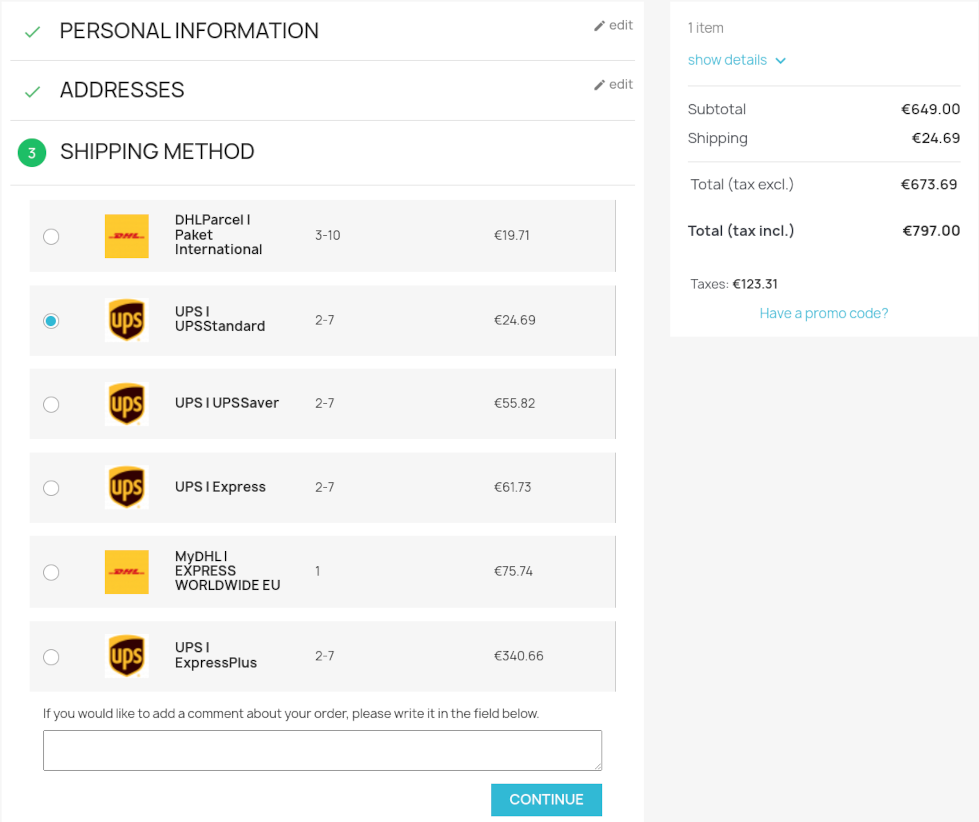Image resolution: width=979 pixels, height=822 pixels.
Task: Click the DHL logo for MyDHL EXPRESS WORLDWIDE
Action: pos(127,572)
